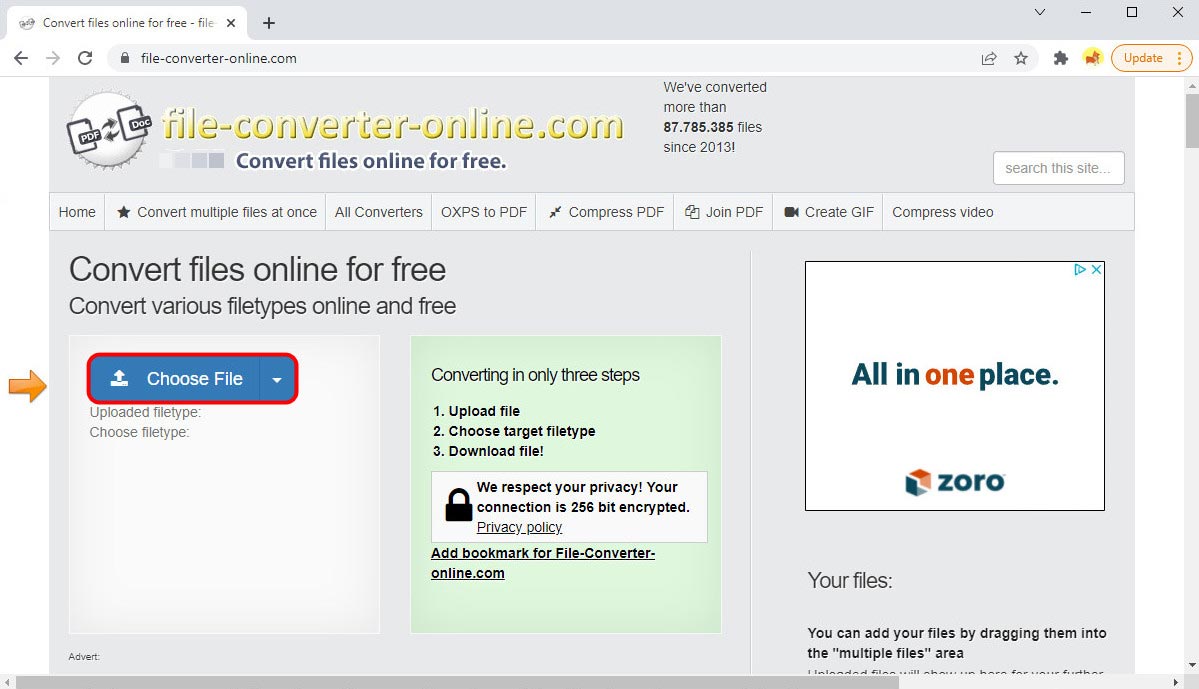
Task: Click '1. Upload file' step text
Action: click(x=476, y=411)
